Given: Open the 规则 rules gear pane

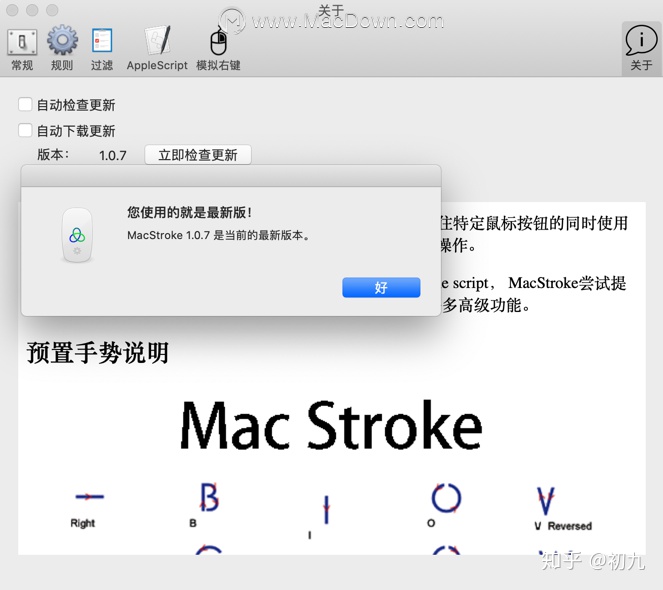Looking at the screenshot, I should coord(62,49).
